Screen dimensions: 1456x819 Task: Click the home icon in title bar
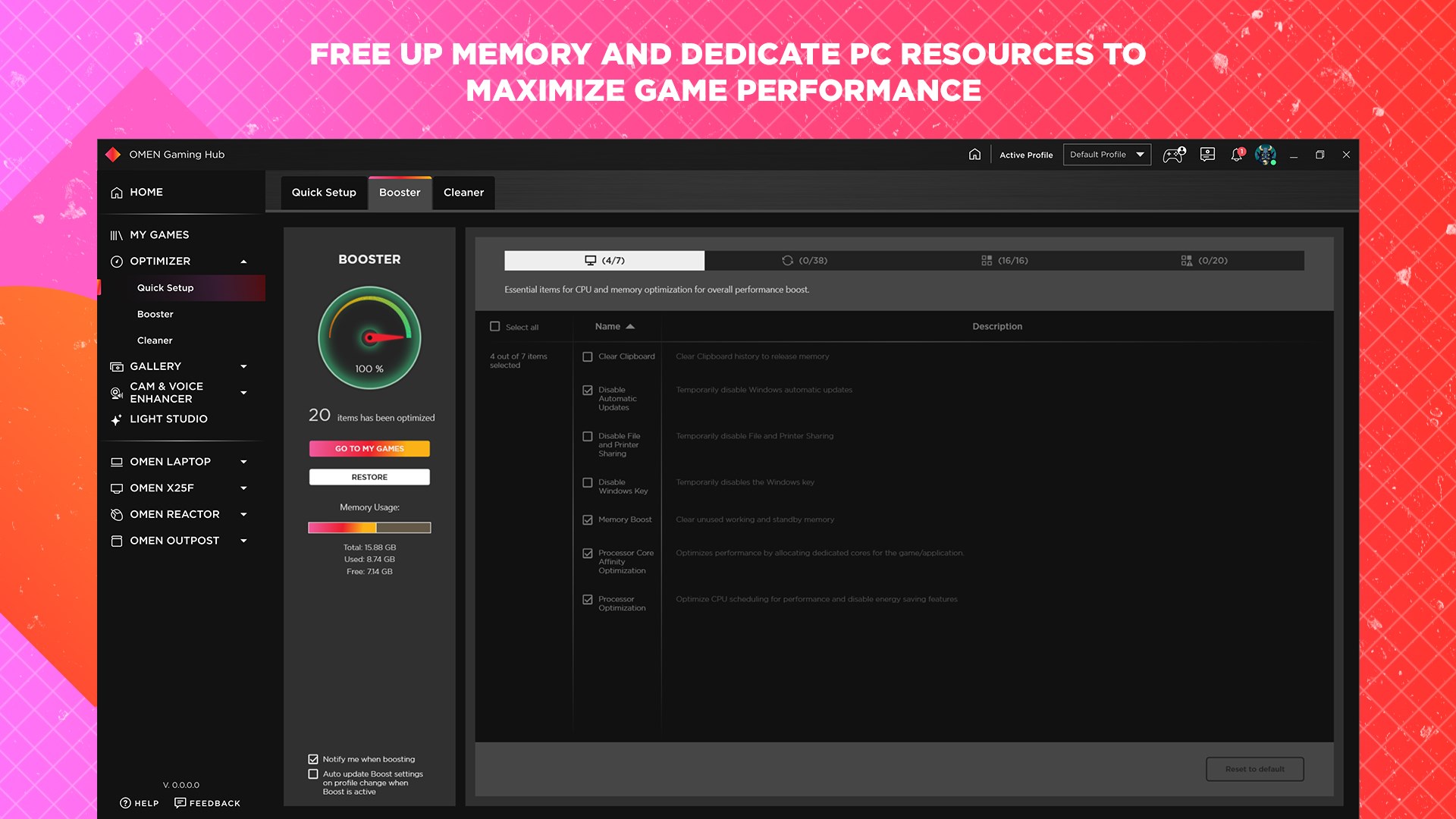tap(974, 155)
